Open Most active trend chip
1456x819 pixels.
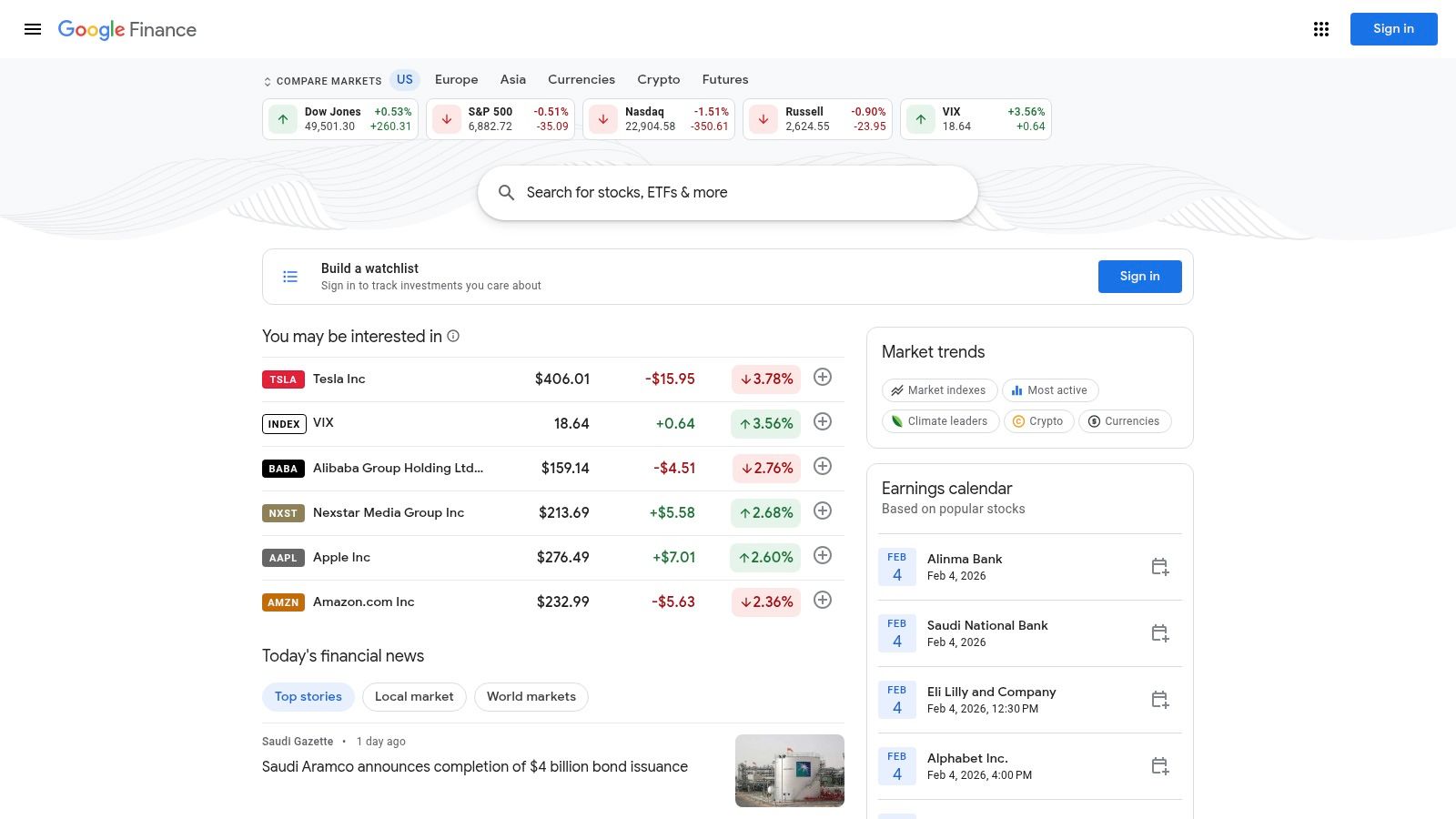pyautogui.click(x=1050, y=390)
